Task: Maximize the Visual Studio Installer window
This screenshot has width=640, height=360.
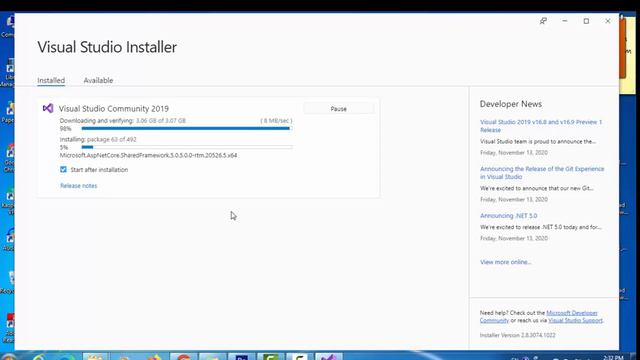Action: coord(586,21)
